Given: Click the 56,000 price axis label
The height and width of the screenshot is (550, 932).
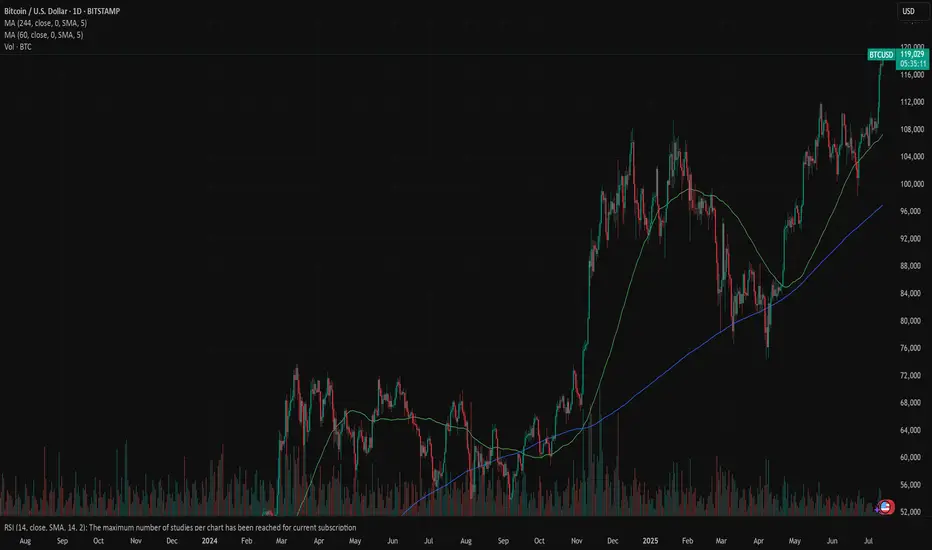Looking at the screenshot, I should tap(912, 485).
